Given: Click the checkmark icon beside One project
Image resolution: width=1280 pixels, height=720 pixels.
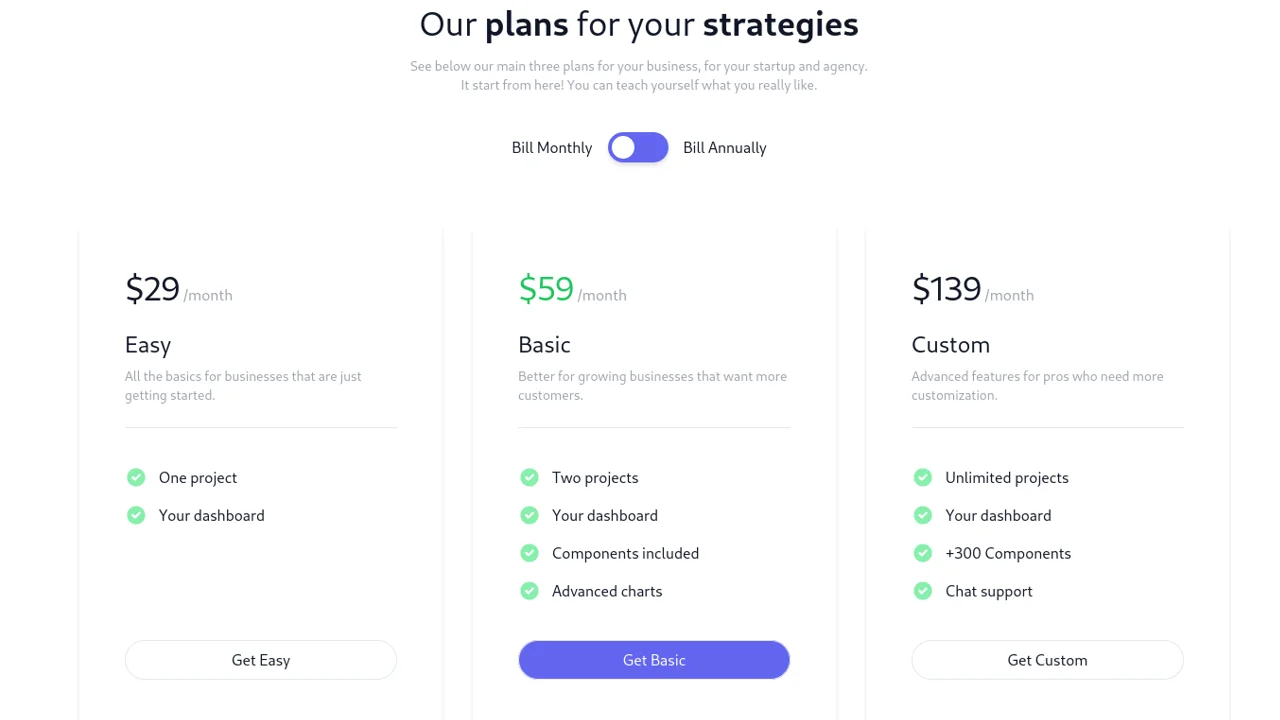Looking at the screenshot, I should 136,477.
